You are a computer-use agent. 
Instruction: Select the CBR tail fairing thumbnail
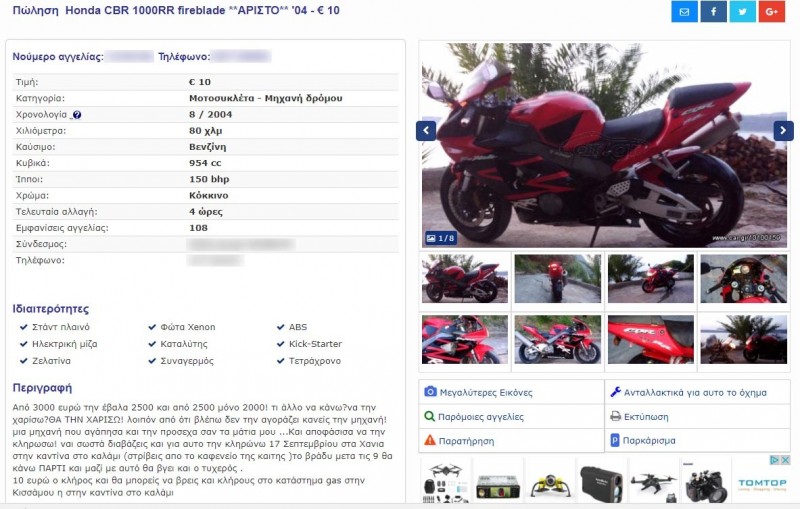coord(651,339)
